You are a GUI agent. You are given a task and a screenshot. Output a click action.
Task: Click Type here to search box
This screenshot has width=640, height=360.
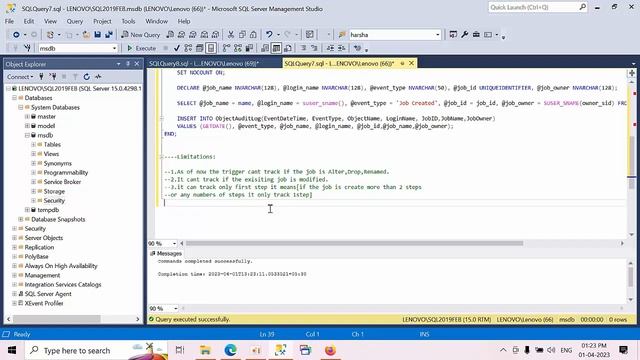96,350
